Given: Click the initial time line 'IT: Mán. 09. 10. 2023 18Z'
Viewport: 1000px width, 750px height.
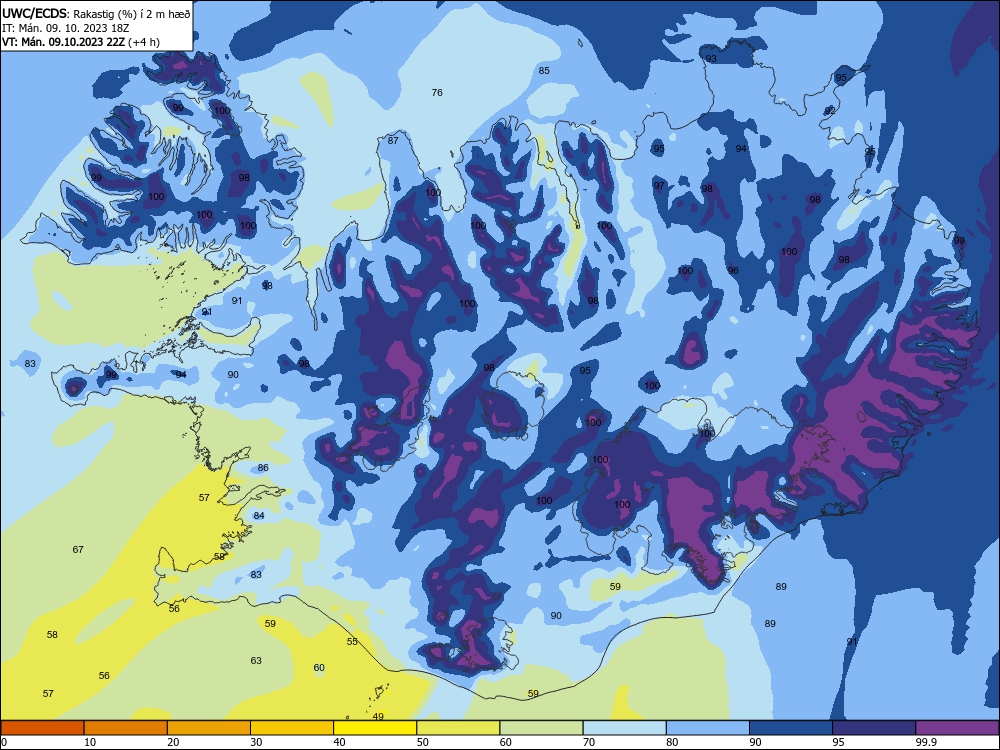Looking at the screenshot, I should 66,28.
